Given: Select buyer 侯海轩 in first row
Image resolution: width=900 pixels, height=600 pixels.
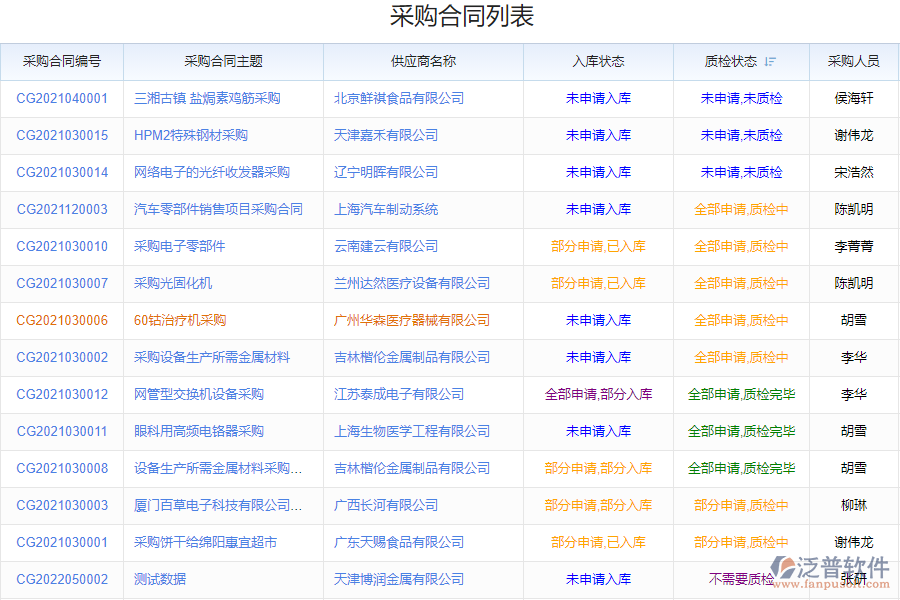Looking at the screenshot, I should click(854, 98).
